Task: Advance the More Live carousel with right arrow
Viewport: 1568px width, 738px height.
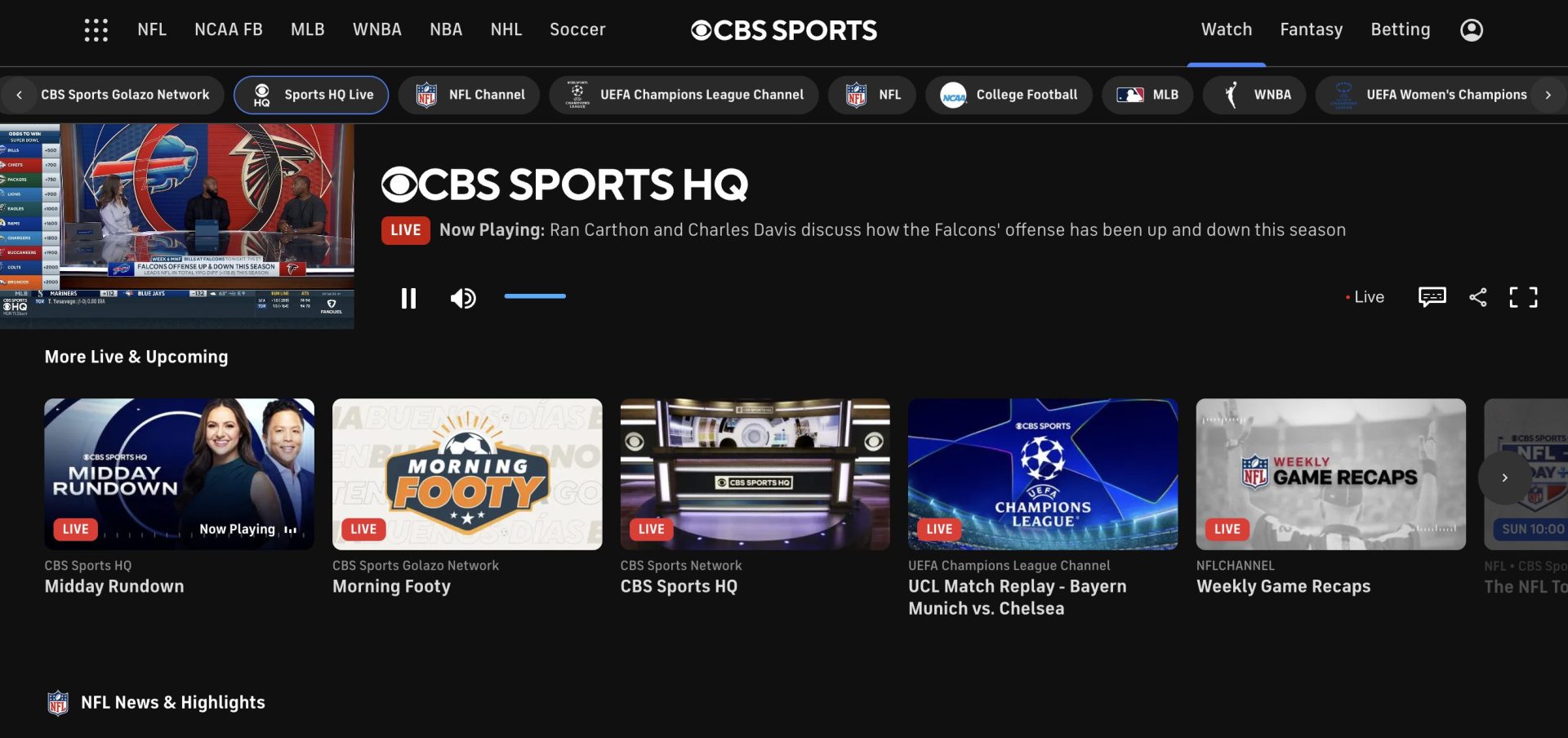Action: 1503,477
